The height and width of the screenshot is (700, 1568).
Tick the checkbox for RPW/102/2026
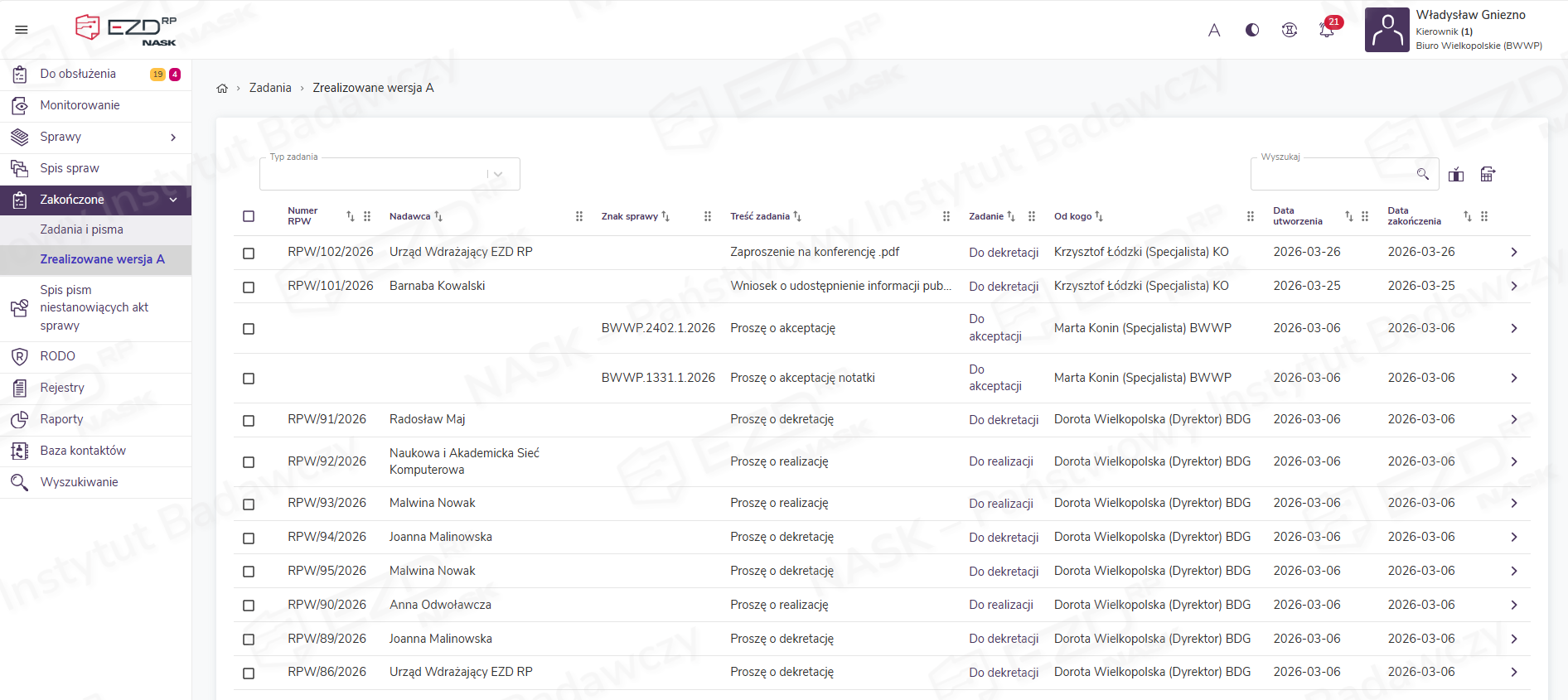point(249,253)
